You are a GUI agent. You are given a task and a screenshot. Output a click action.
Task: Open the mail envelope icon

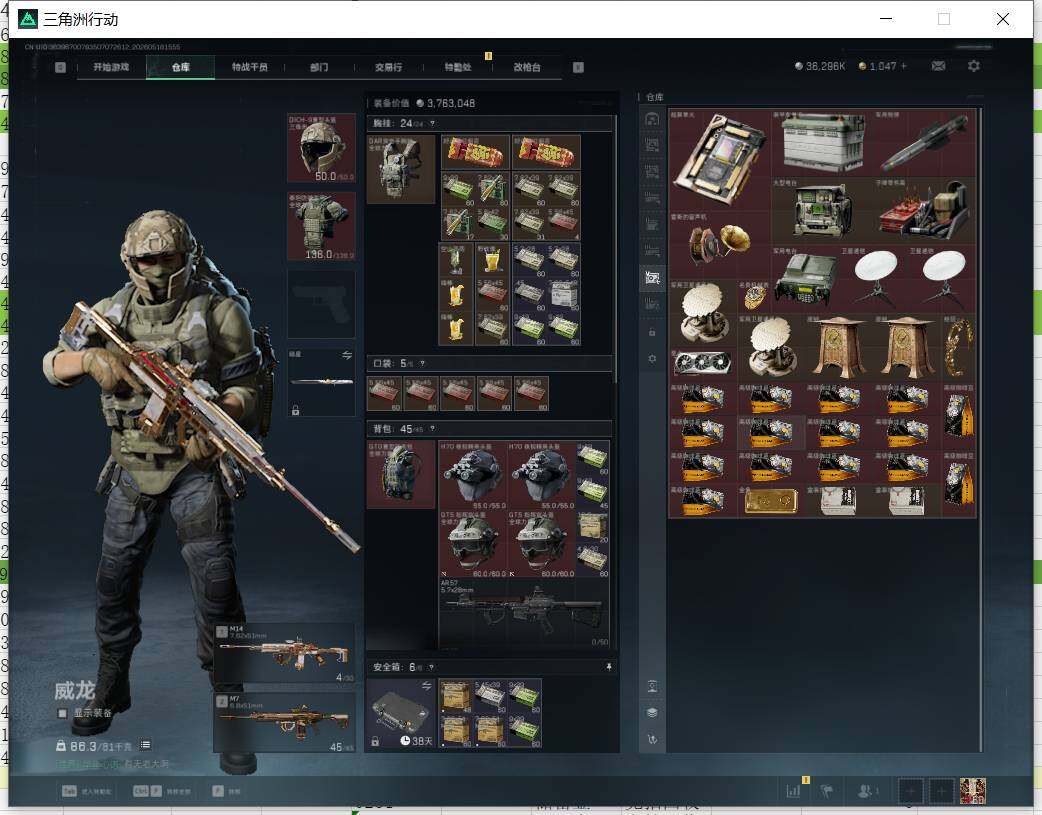938,66
